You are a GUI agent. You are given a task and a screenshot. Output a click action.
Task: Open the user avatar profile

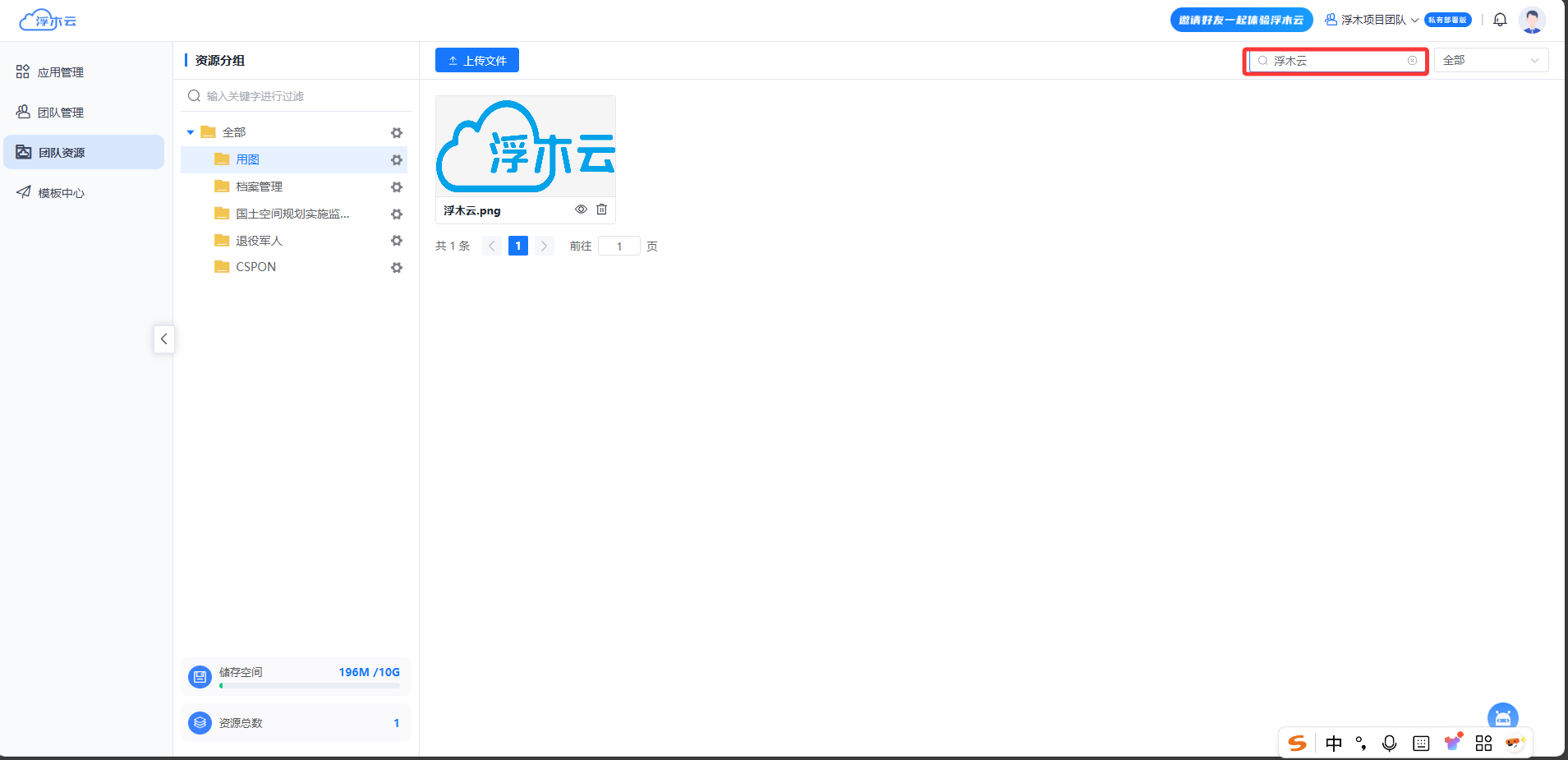(1532, 20)
